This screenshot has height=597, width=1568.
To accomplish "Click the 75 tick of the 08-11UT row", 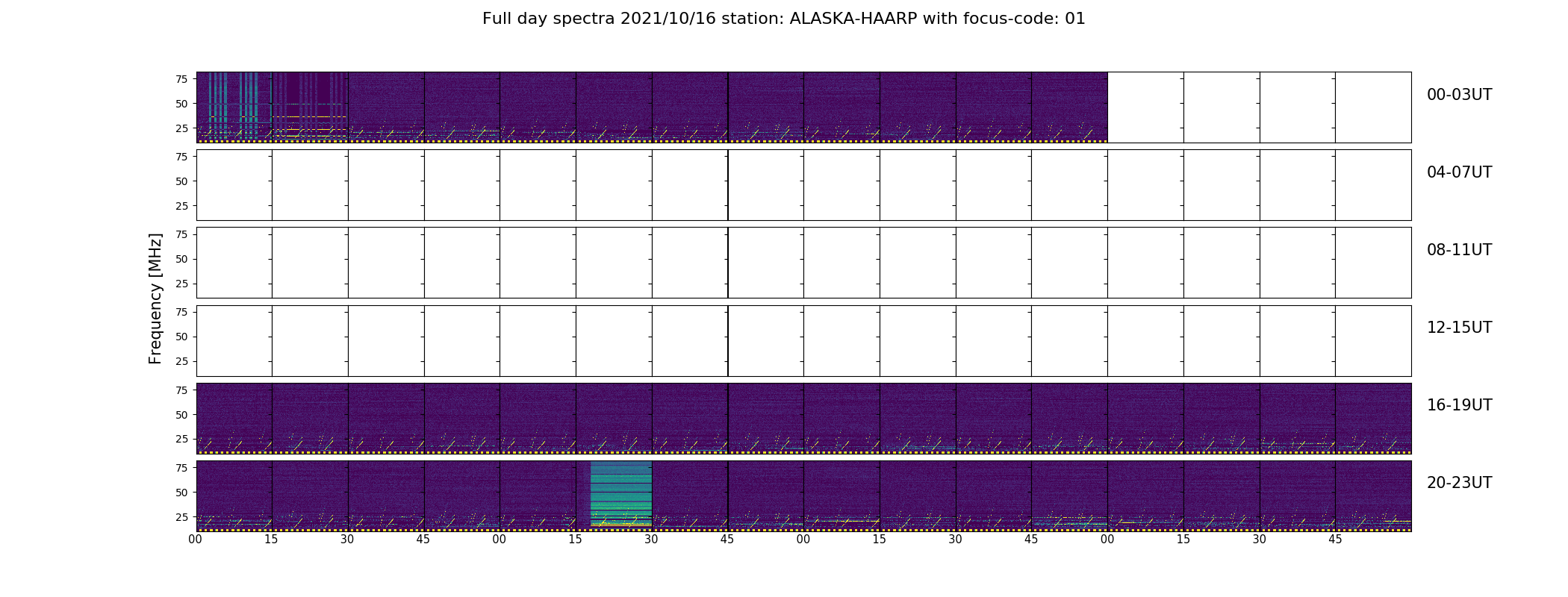I will [x=181, y=234].
